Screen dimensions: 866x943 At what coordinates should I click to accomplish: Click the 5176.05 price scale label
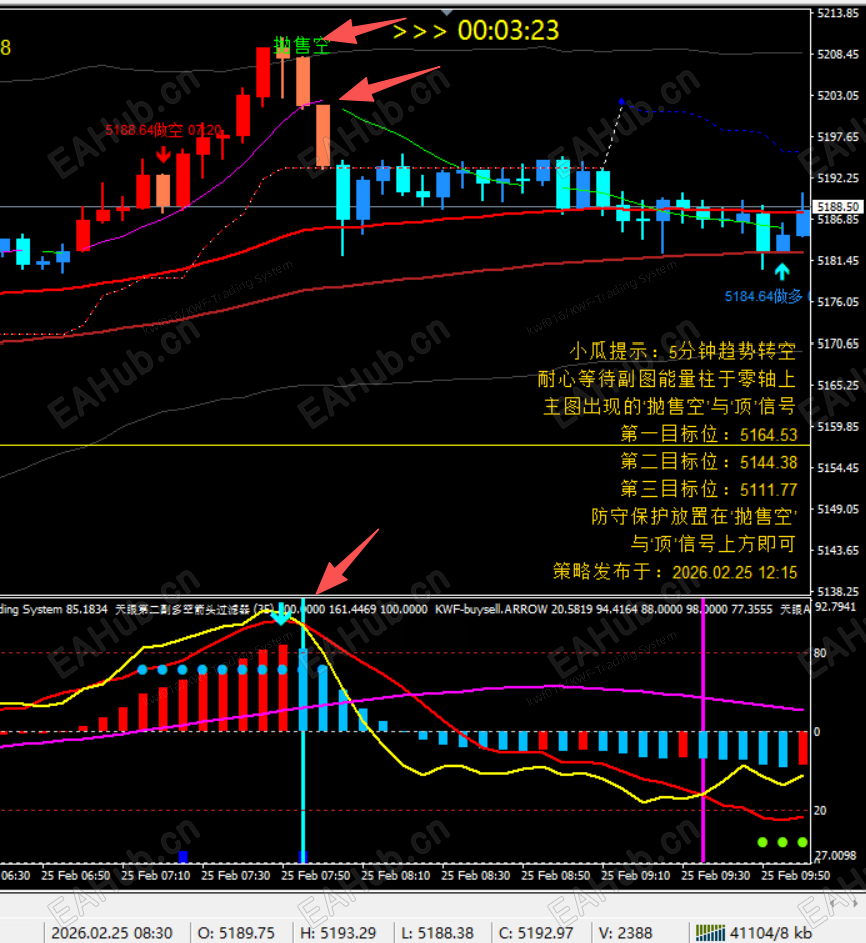tap(838, 302)
